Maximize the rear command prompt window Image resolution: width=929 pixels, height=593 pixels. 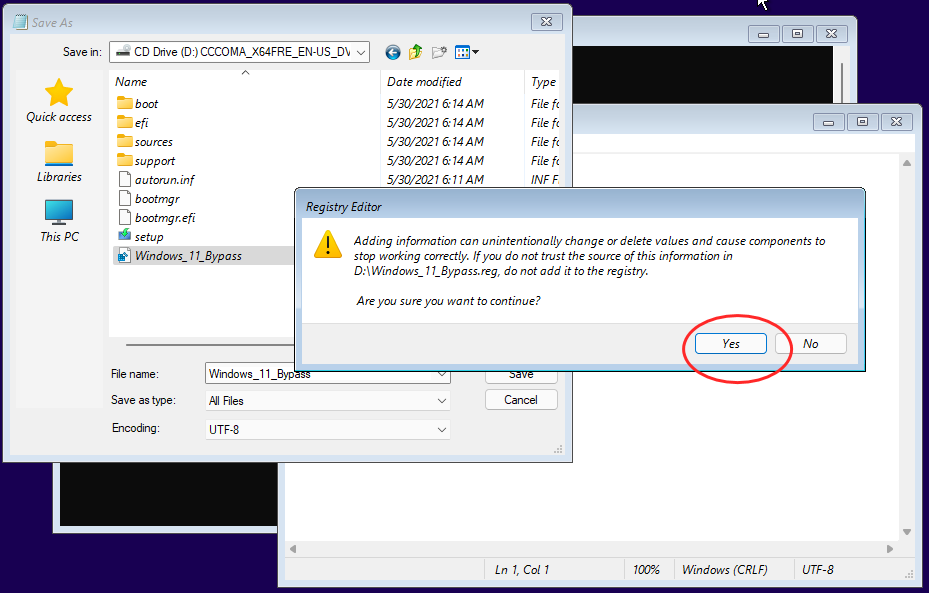pyautogui.click(x=797, y=34)
